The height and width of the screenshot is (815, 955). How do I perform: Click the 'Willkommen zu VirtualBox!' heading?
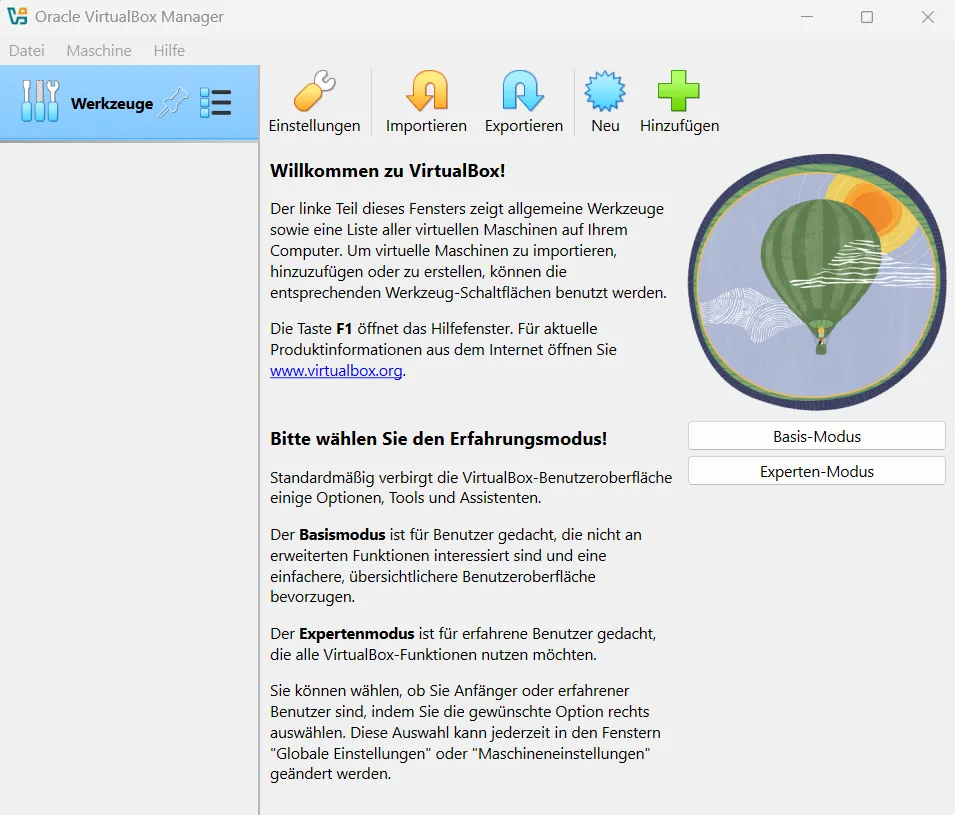[388, 171]
